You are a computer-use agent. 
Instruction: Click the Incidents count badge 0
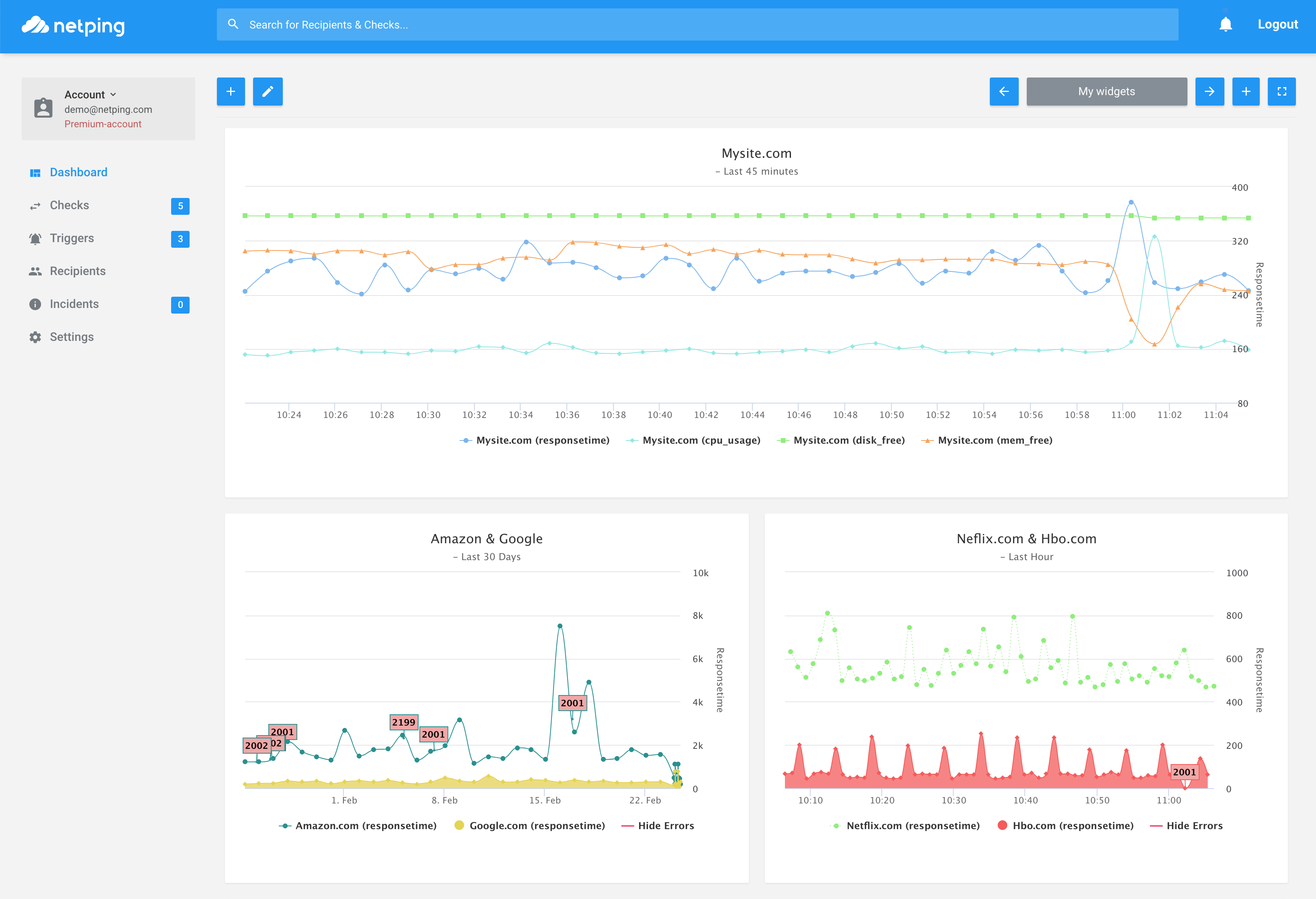point(180,305)
